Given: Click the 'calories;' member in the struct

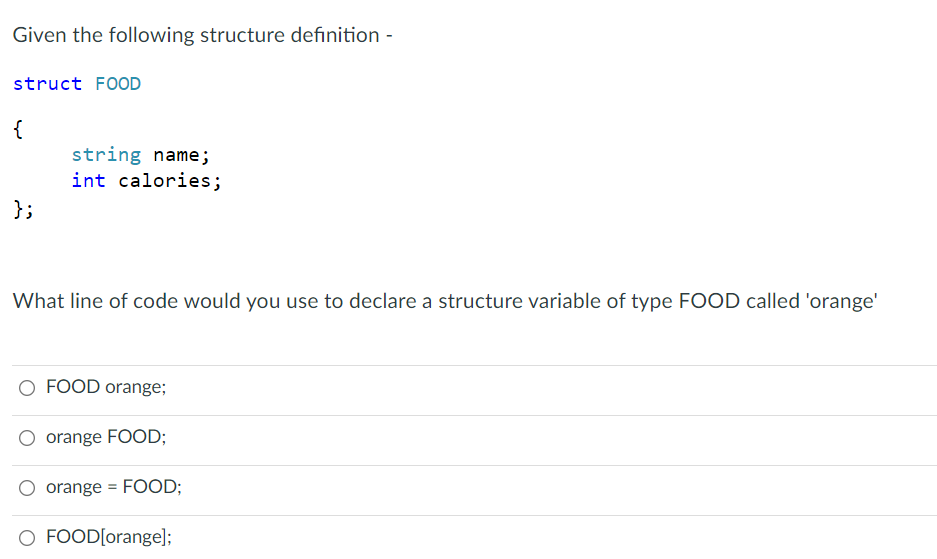Looking at the screenshot, I should coord(170,181).
